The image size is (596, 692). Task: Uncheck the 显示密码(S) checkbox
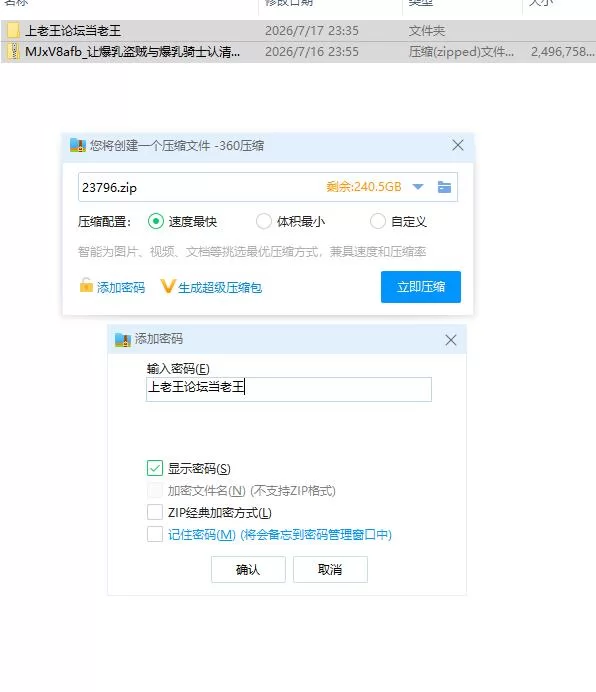point(155,468)
